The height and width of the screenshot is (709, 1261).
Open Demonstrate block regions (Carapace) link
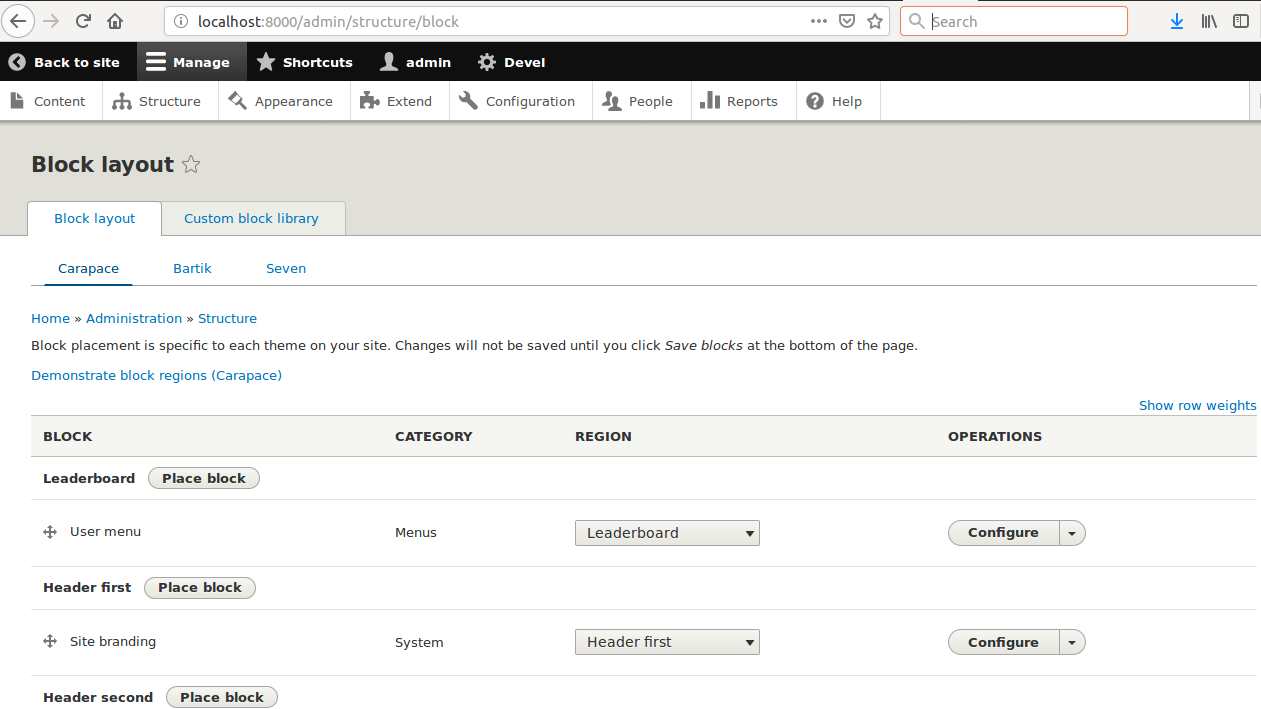point(156,376)
